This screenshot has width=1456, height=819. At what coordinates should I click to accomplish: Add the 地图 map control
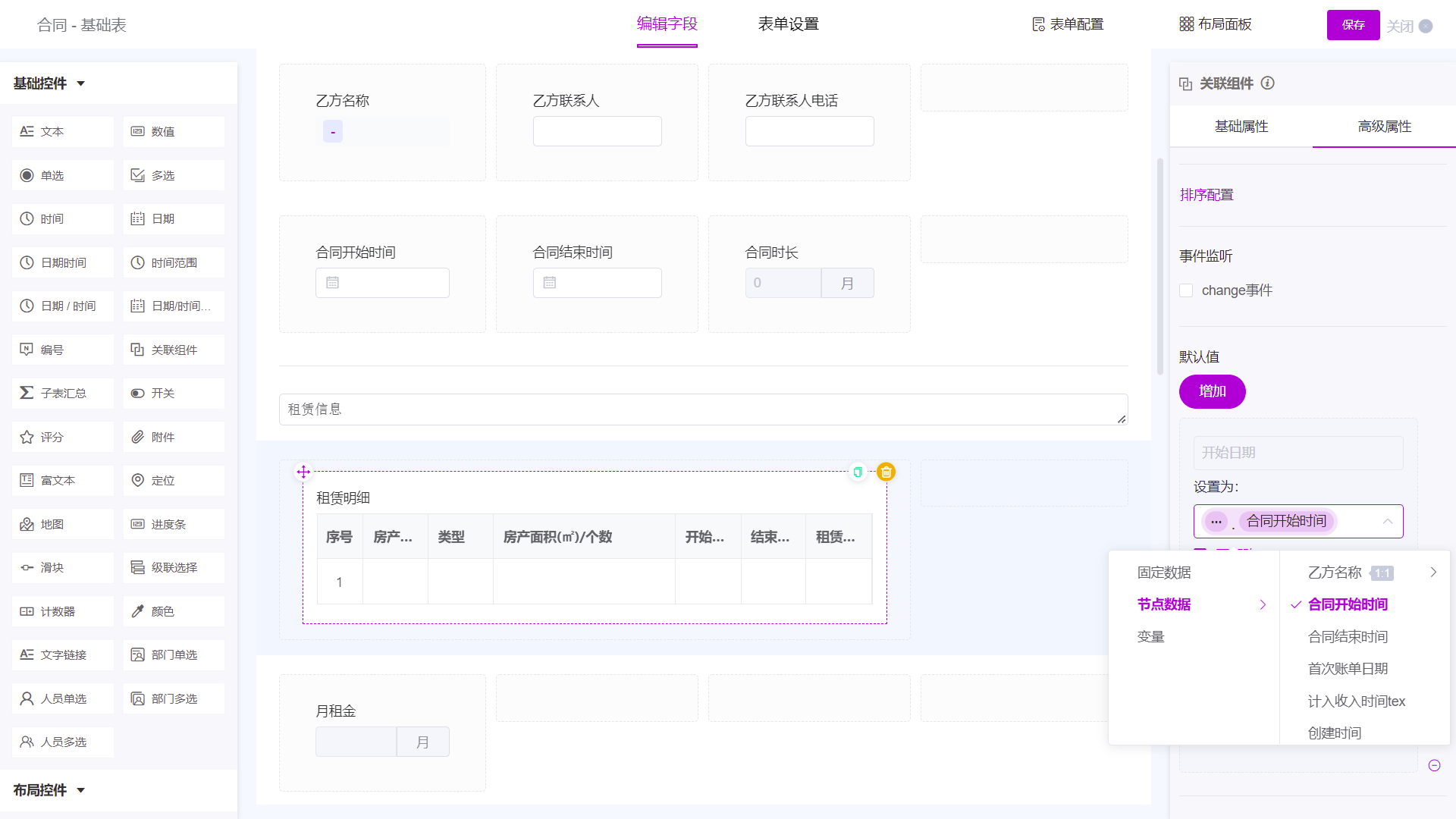63,525
